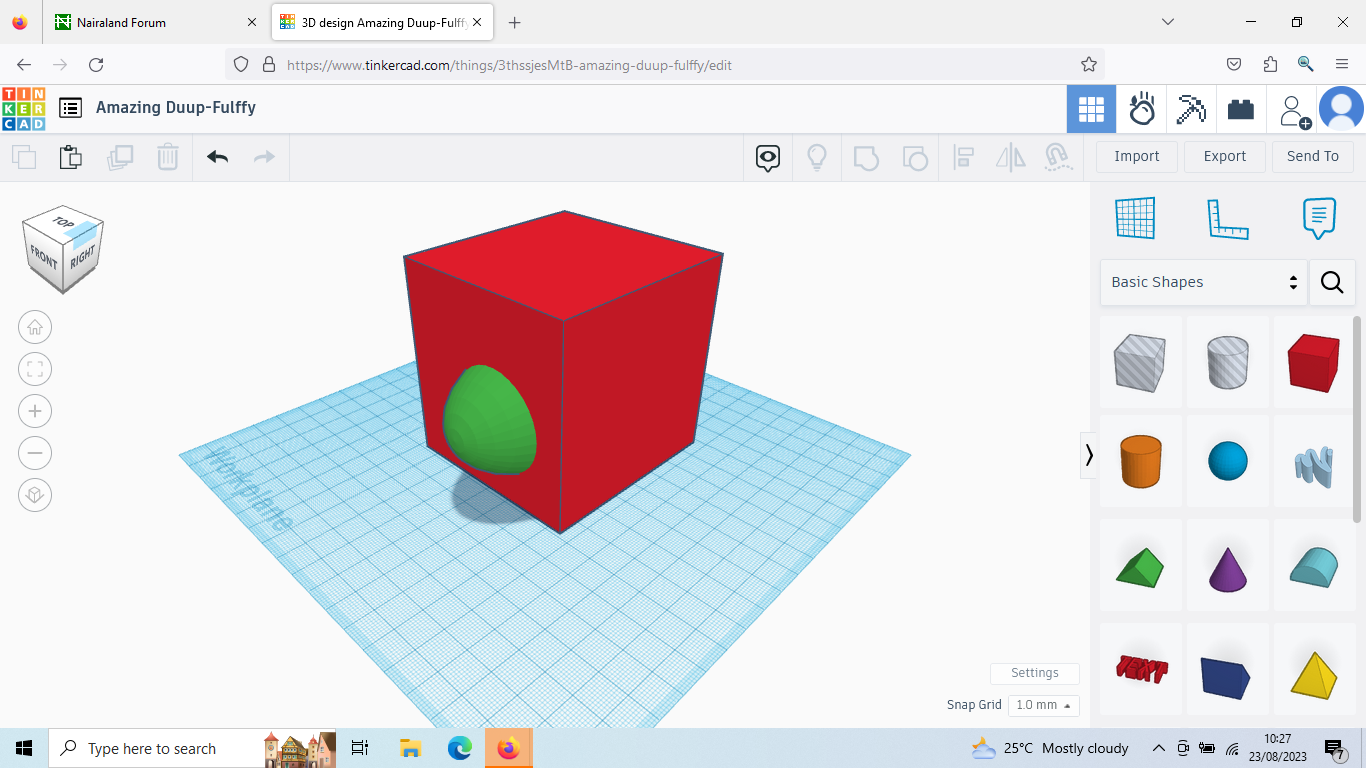Change the Snap Grid value dropdown
This screenshot has width=1366, height=768.
[1043, 705]
